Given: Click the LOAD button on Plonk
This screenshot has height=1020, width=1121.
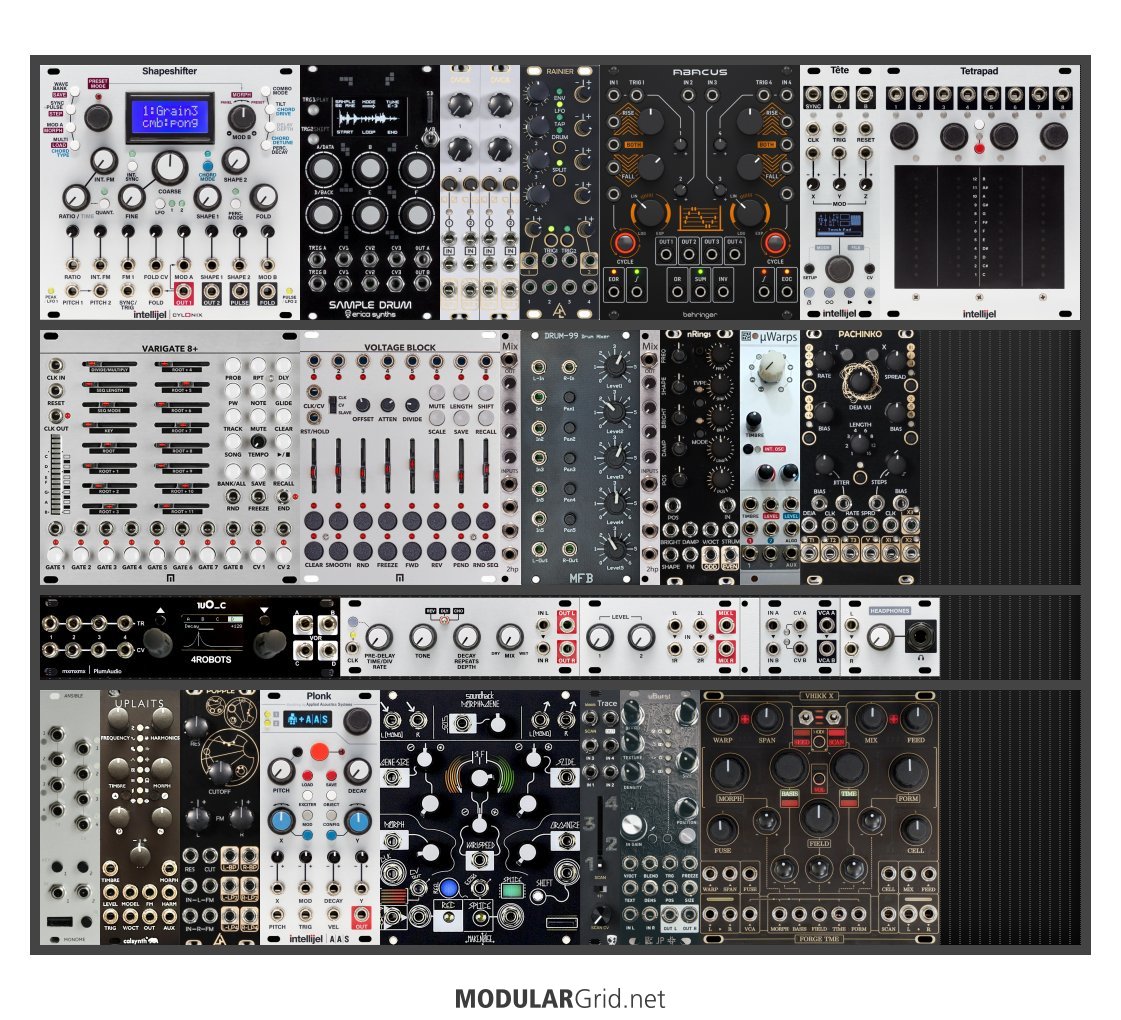Looking at the screenshot, I should click(307, 776).
